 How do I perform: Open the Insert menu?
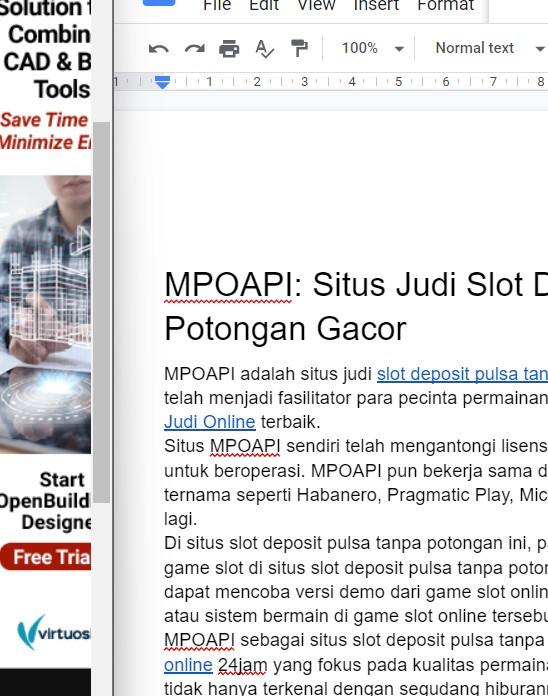pos(376,5)
